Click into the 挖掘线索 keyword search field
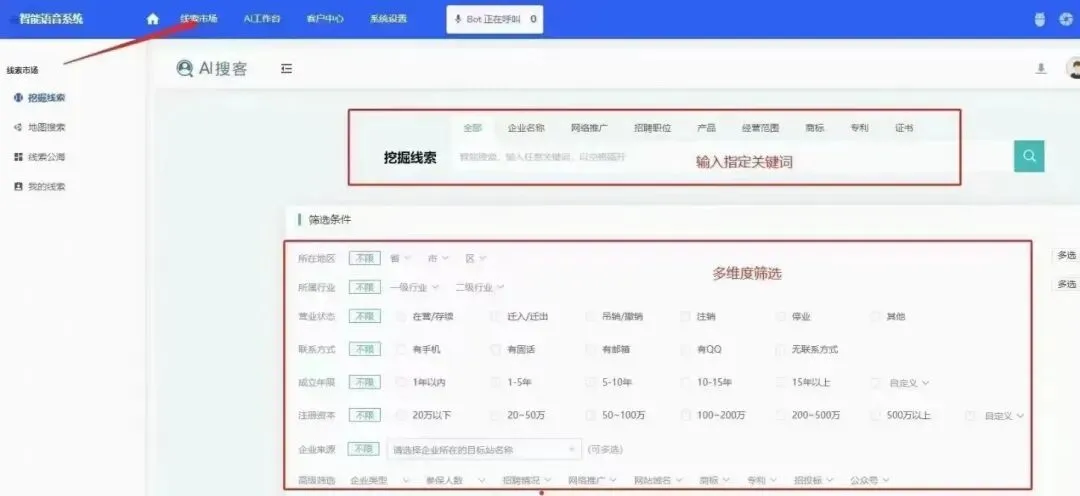The width and height of the screenshot is (1080, 496). (730, 157)
